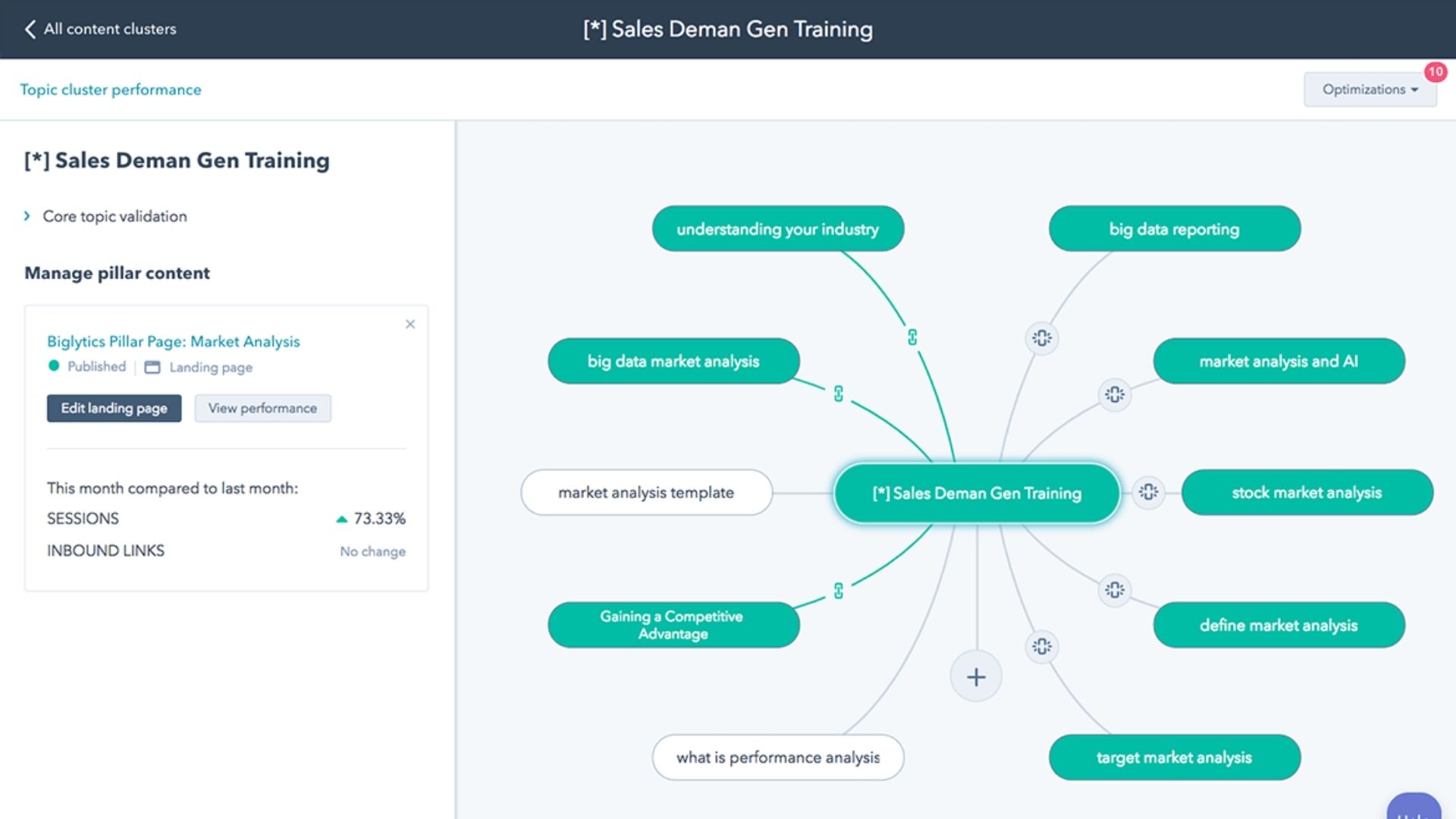This screenshot has height=819, width=1456.
Task: Click the move icon near define market analysis
Action: click(1115, 590)
